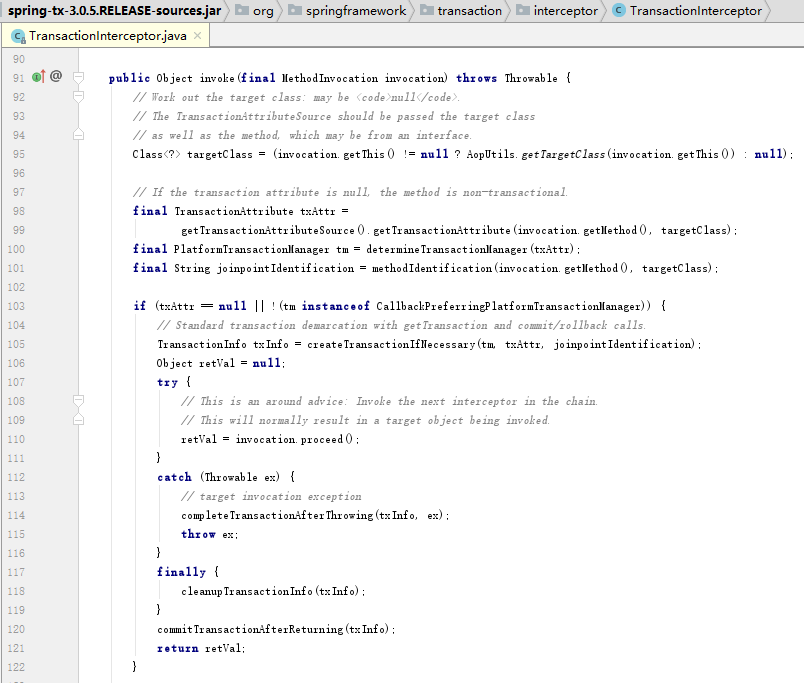
Task: Collapse the invoke method fold on line 91
Action: coord(78,78)
